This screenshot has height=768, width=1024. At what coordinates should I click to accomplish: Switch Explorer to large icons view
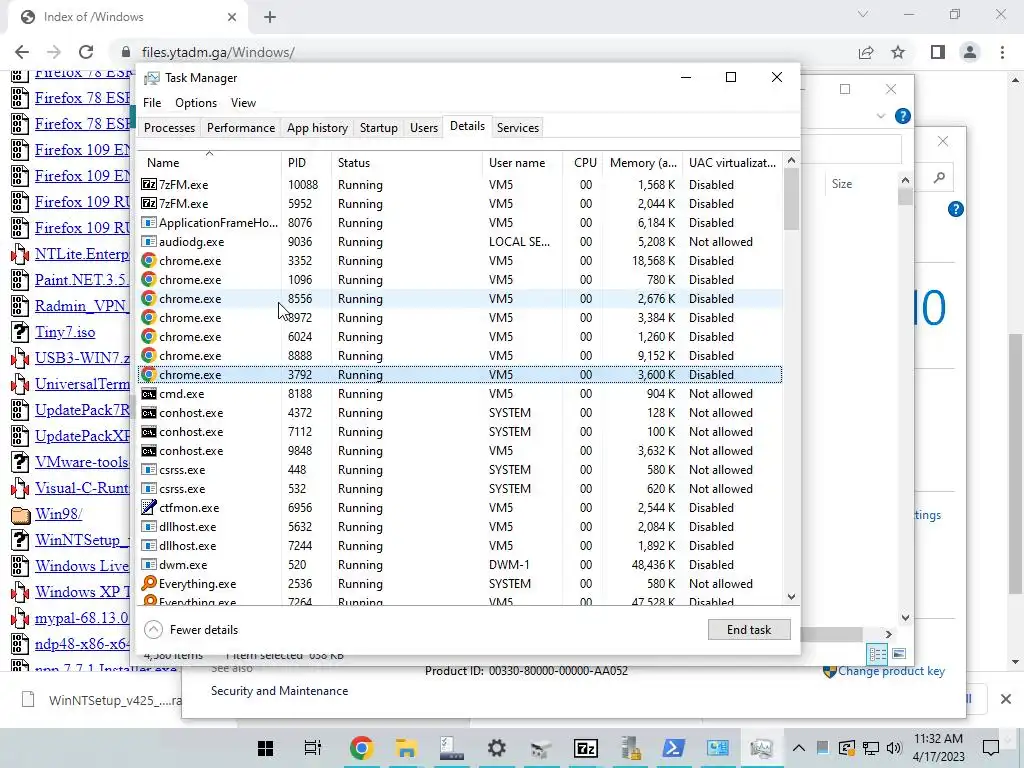tap(899, 654)
